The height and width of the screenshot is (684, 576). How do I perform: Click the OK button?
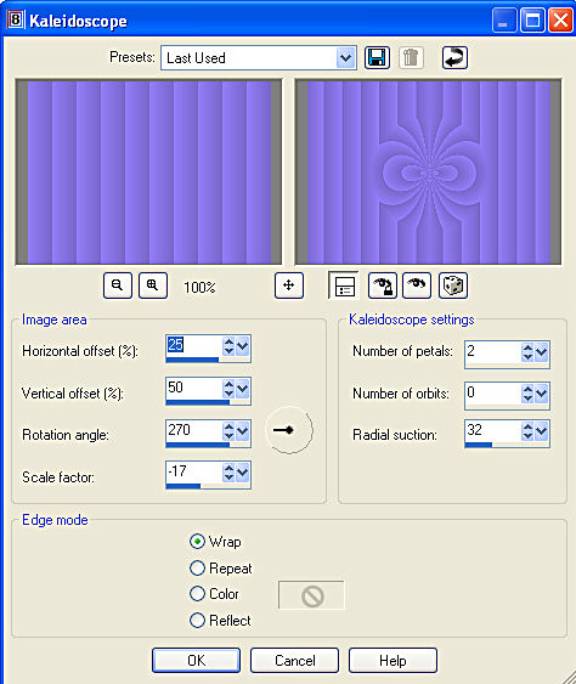pos(196,660)
